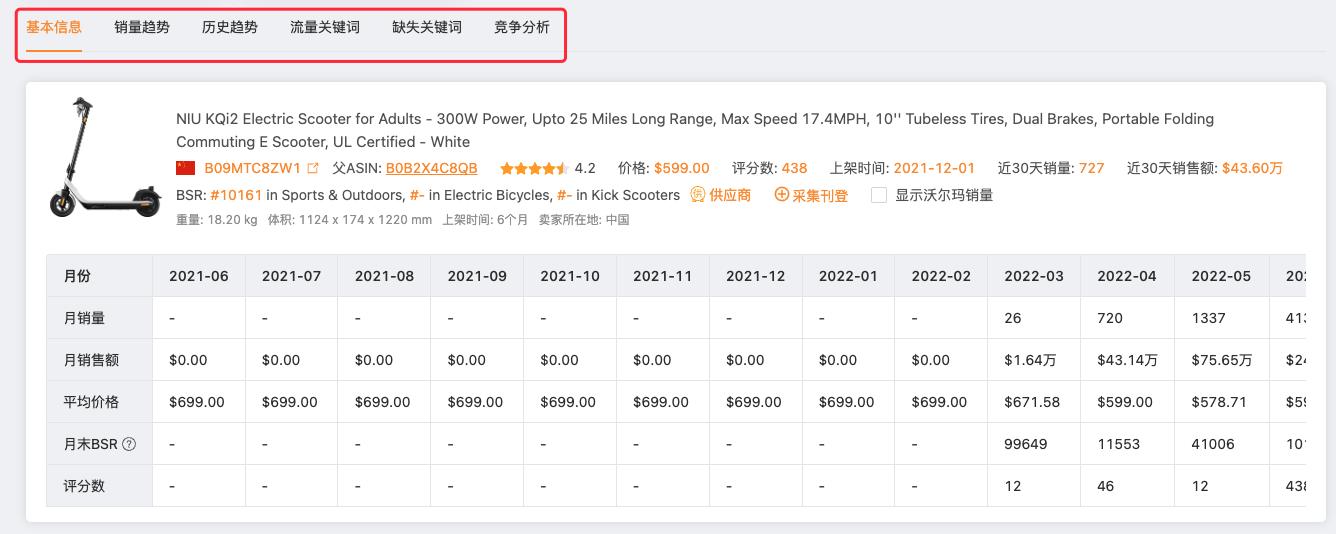Click the help icon next to 月末BSR
The width and height of the screenshot is (1336, 534).
tap(129, 444)
